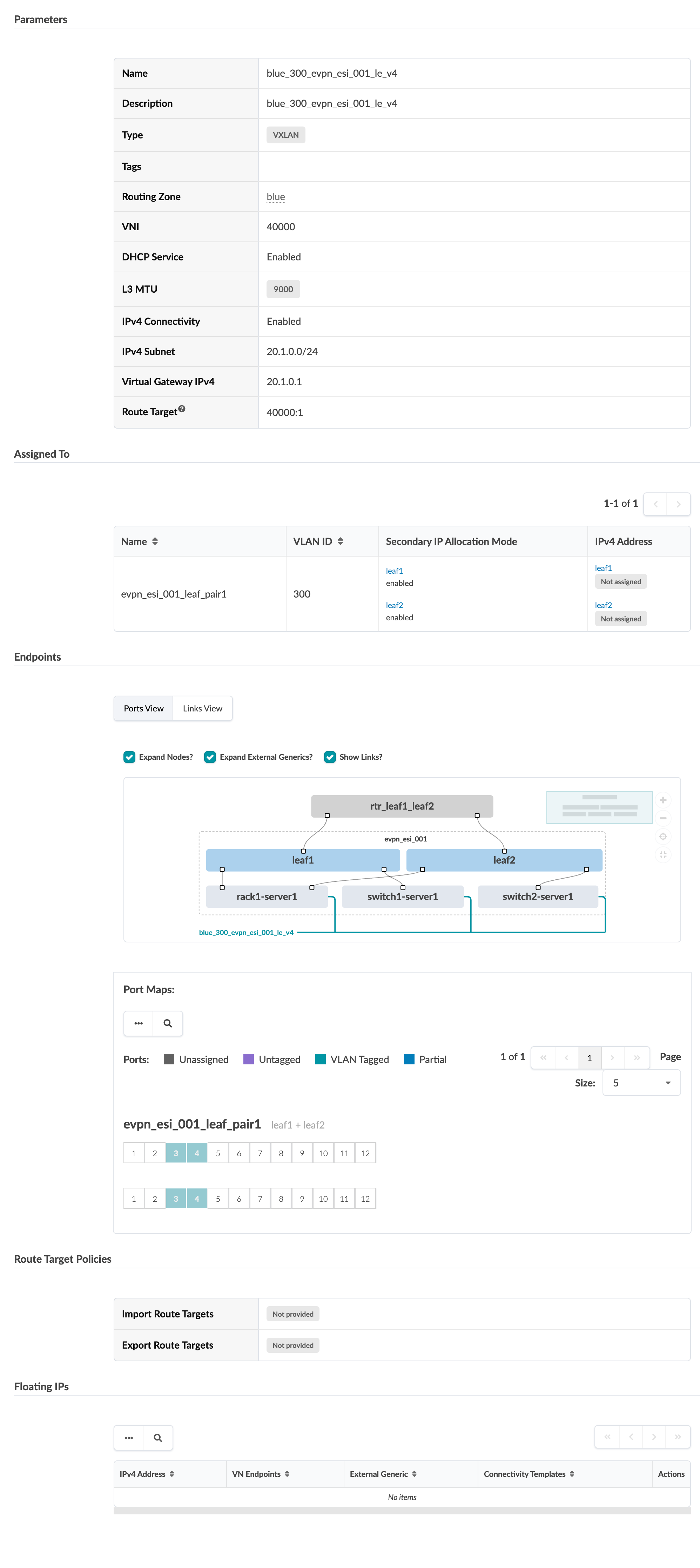
Task: Open Port Maps ellipsis options
Action: [138, 1023]
